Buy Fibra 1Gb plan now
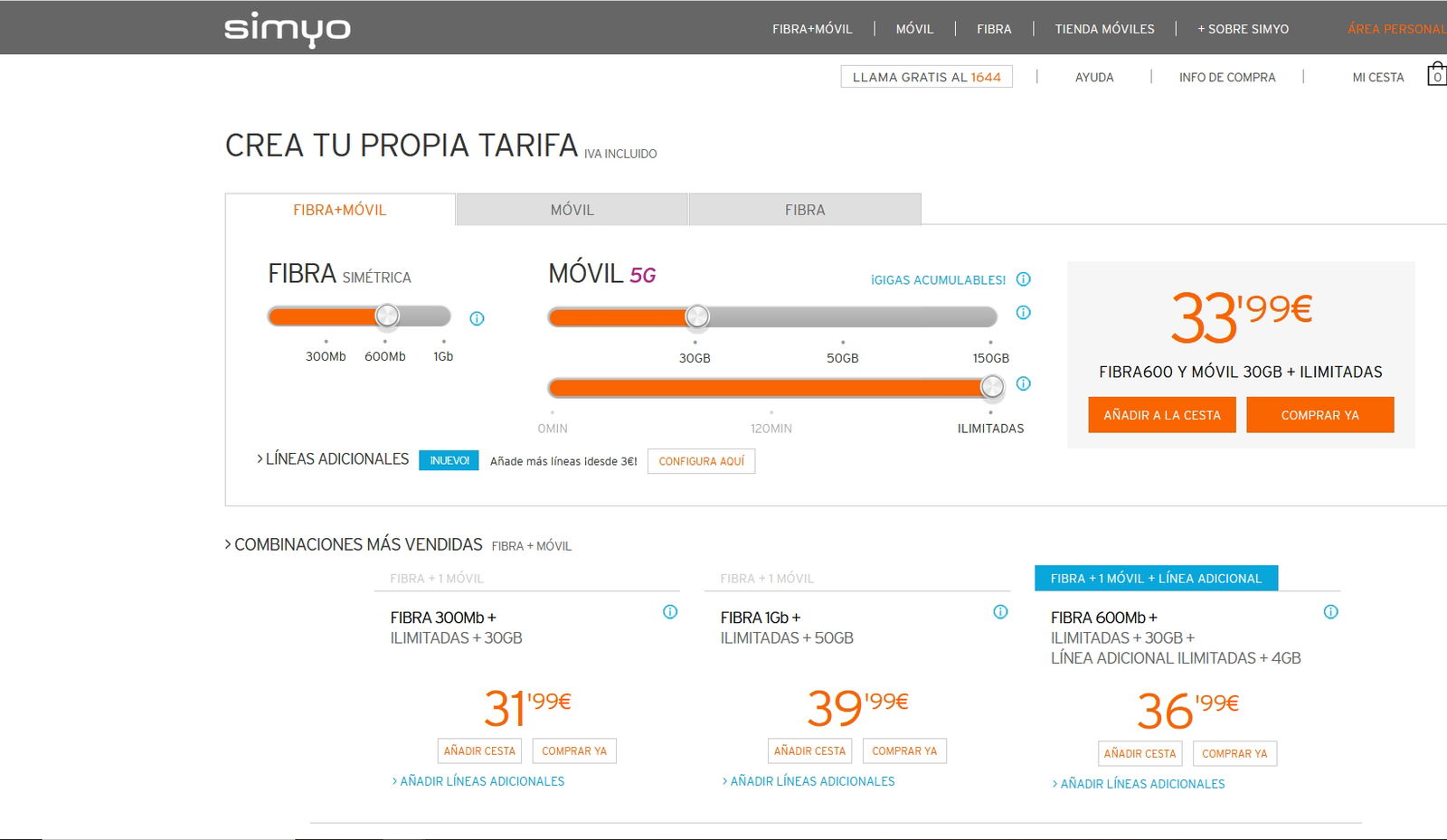Screen dimensions: 1447x840 point(904,750)
